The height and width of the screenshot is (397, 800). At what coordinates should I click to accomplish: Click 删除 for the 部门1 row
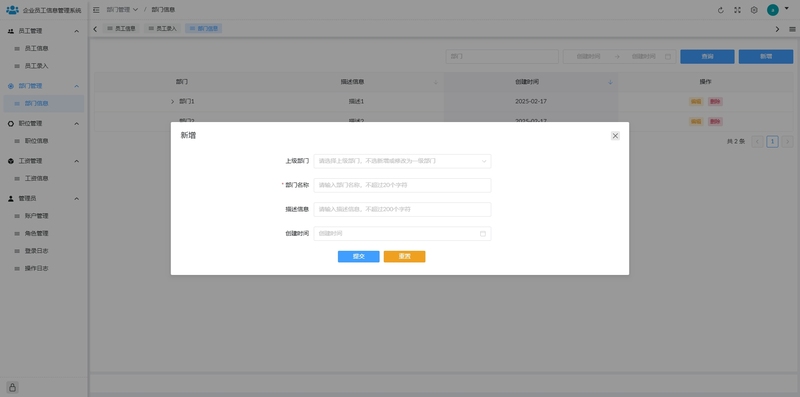click(715, 102)
